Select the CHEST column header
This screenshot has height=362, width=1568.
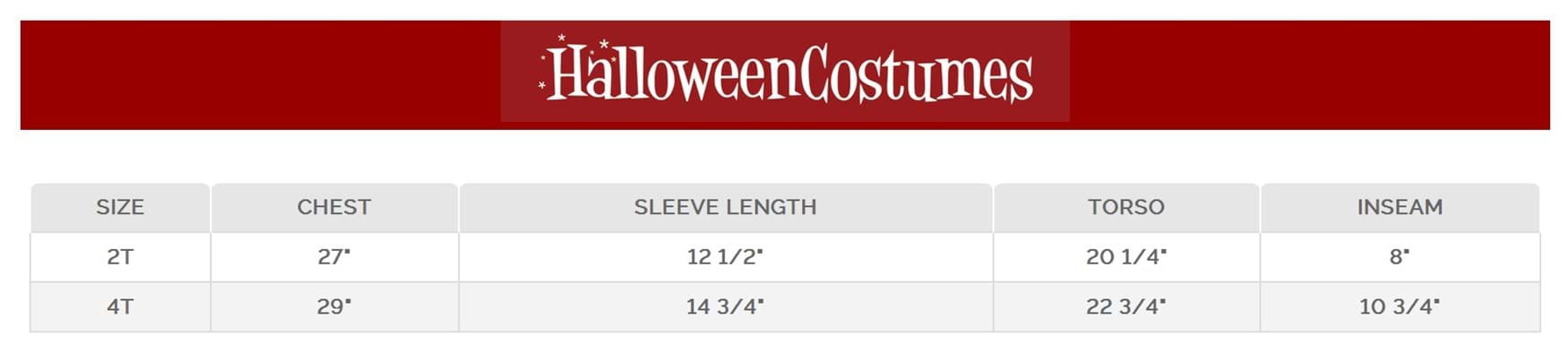(334, 207)
